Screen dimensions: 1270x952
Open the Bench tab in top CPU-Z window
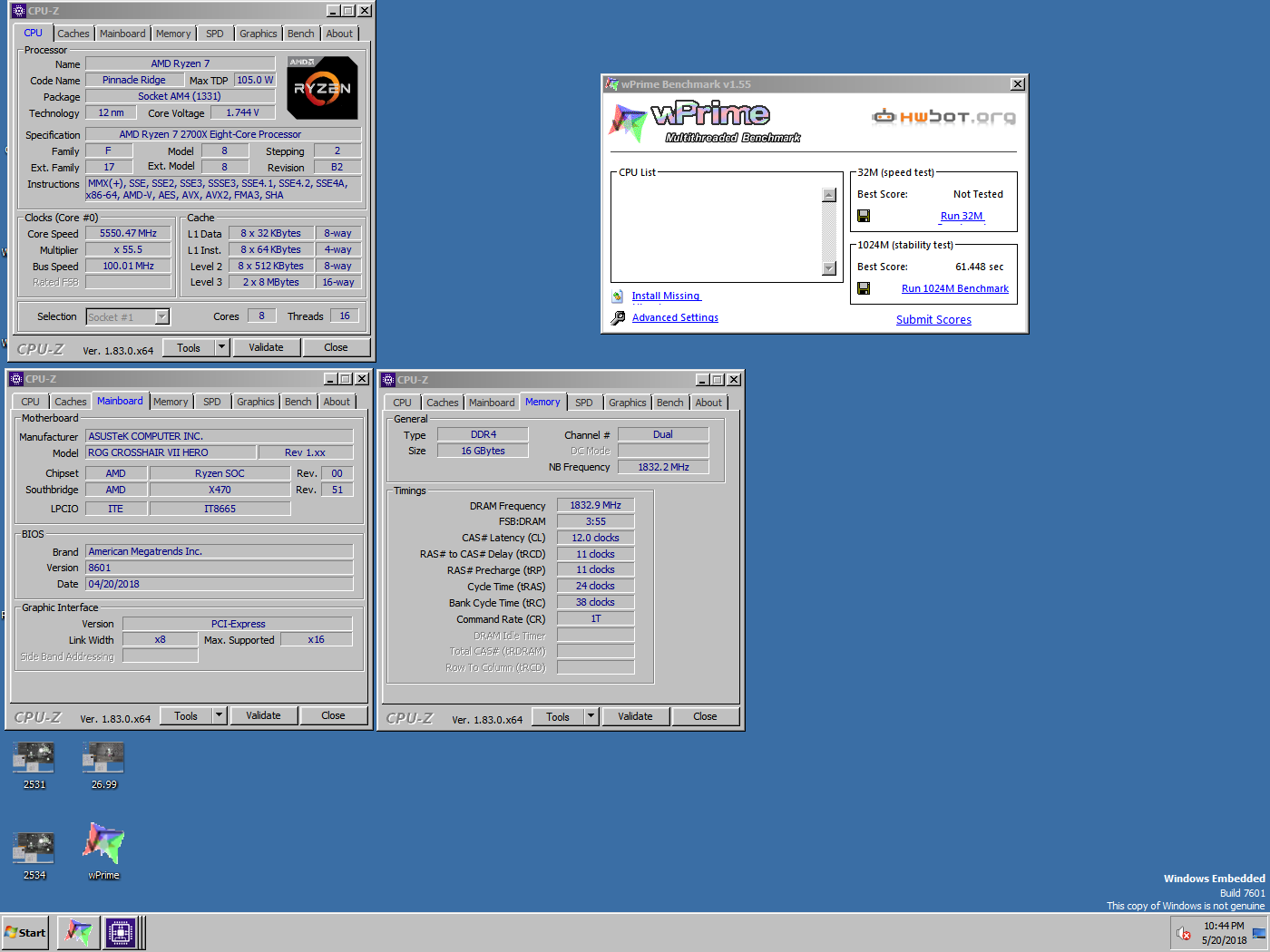tap(301, 34)
